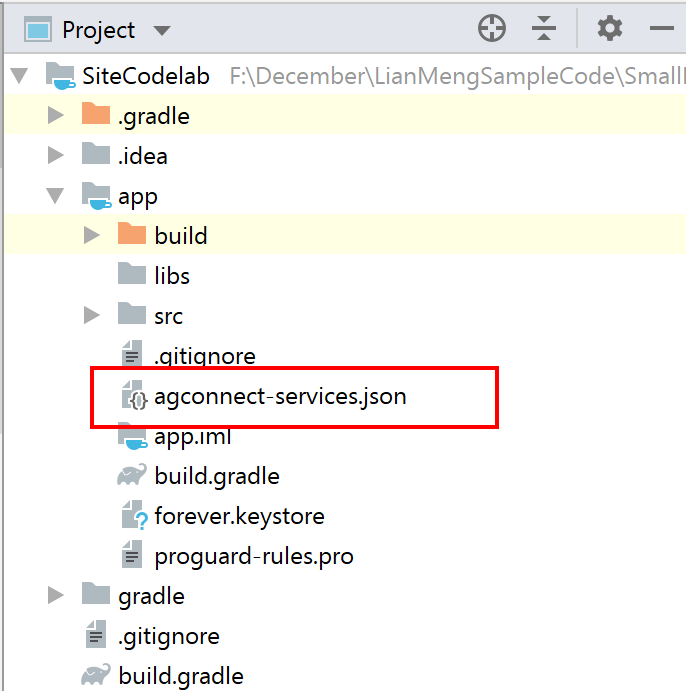Image resolution: width=686 pixels, height=691 pixels.
Task: Expand the .gradle folder
Action: 56,116
